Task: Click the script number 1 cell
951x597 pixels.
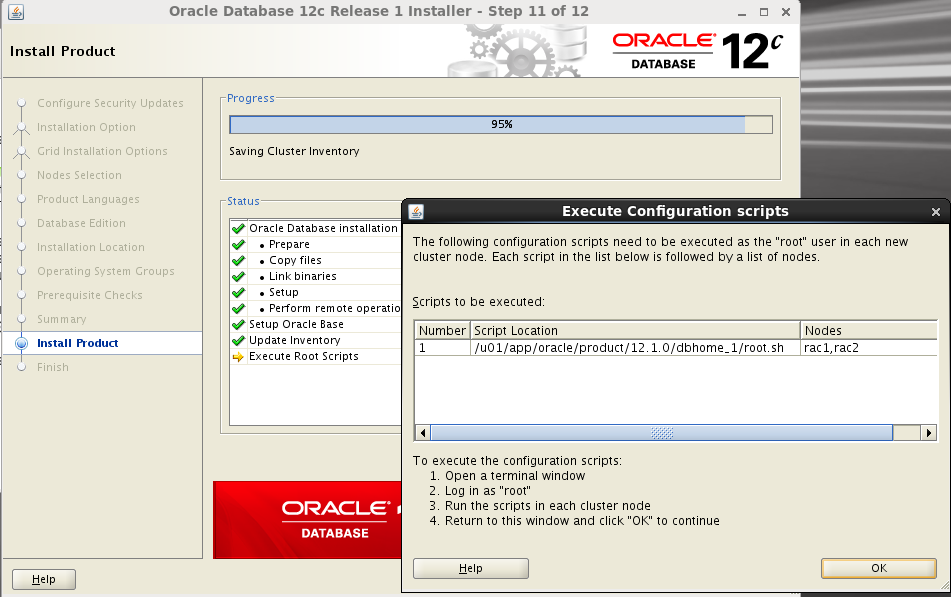Action: (x=443, y=348)
